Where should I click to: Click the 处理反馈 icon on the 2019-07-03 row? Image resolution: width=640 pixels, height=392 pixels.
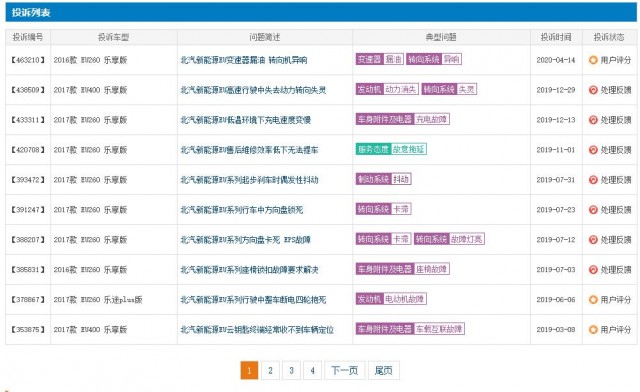(593, 270)
